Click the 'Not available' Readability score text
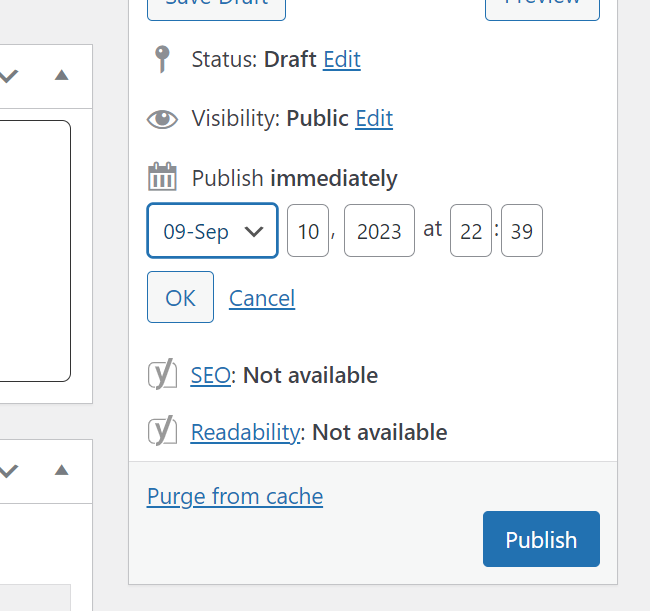The width and height of the screenshot is (650, 611). tap(380, 432)
